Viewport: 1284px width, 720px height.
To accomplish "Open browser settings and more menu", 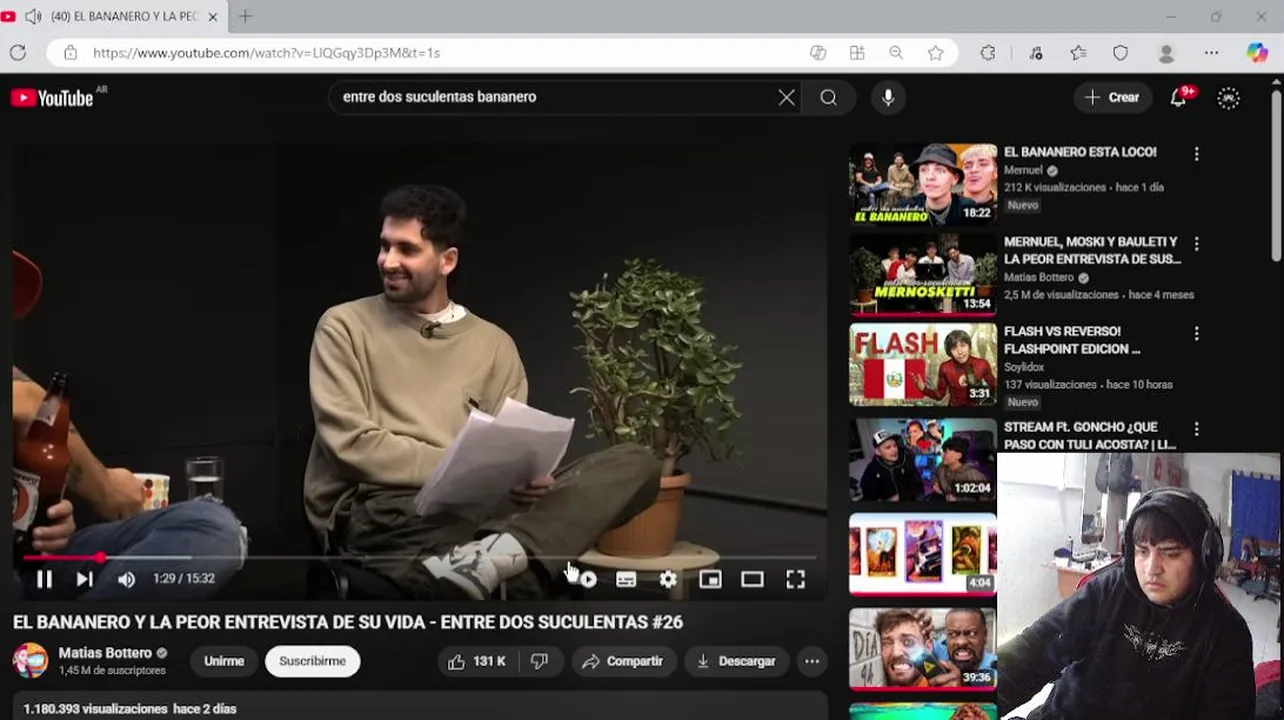I will pos(1211,53).
